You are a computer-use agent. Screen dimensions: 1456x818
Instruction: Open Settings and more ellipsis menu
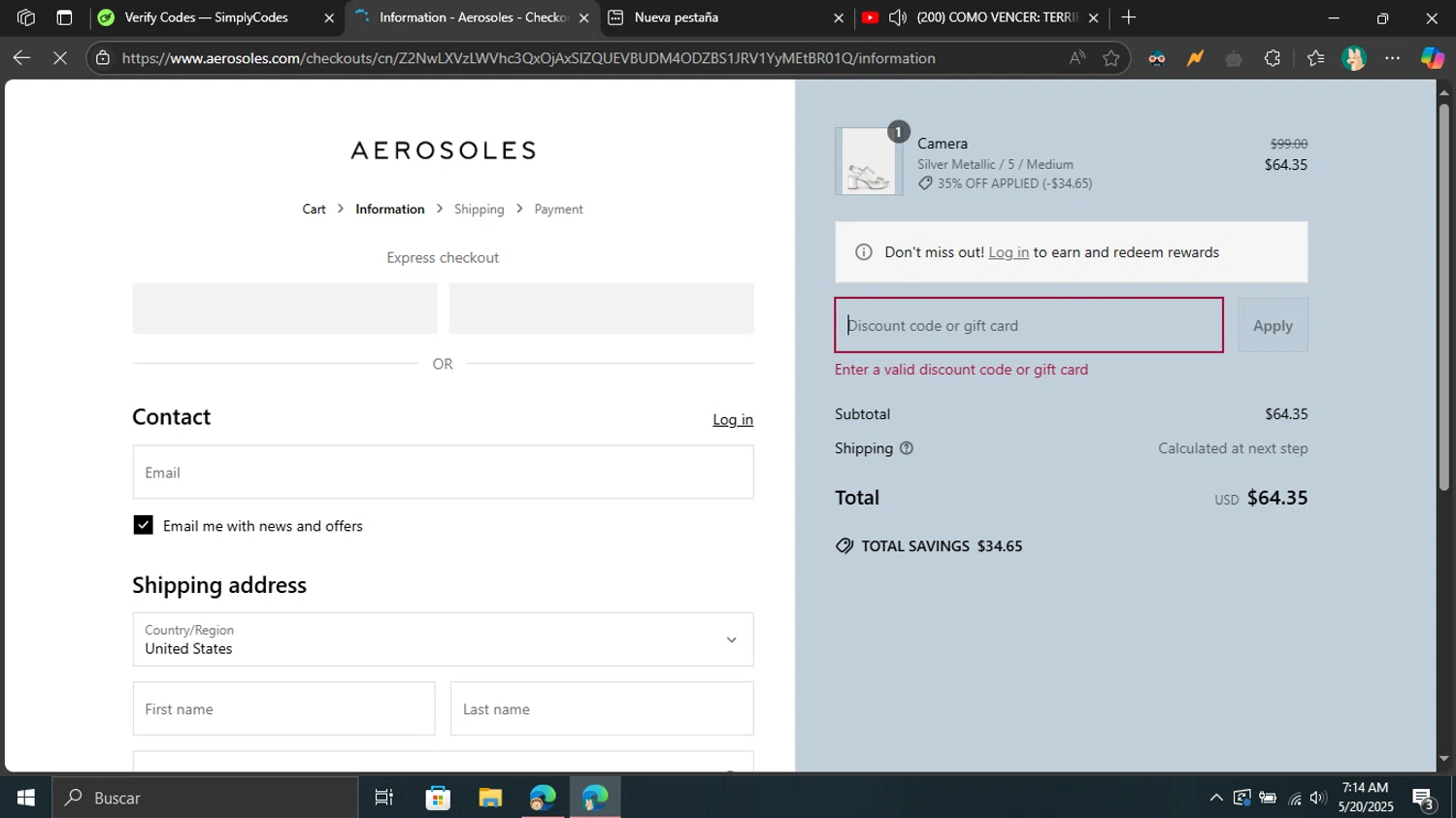point(1393,58)
